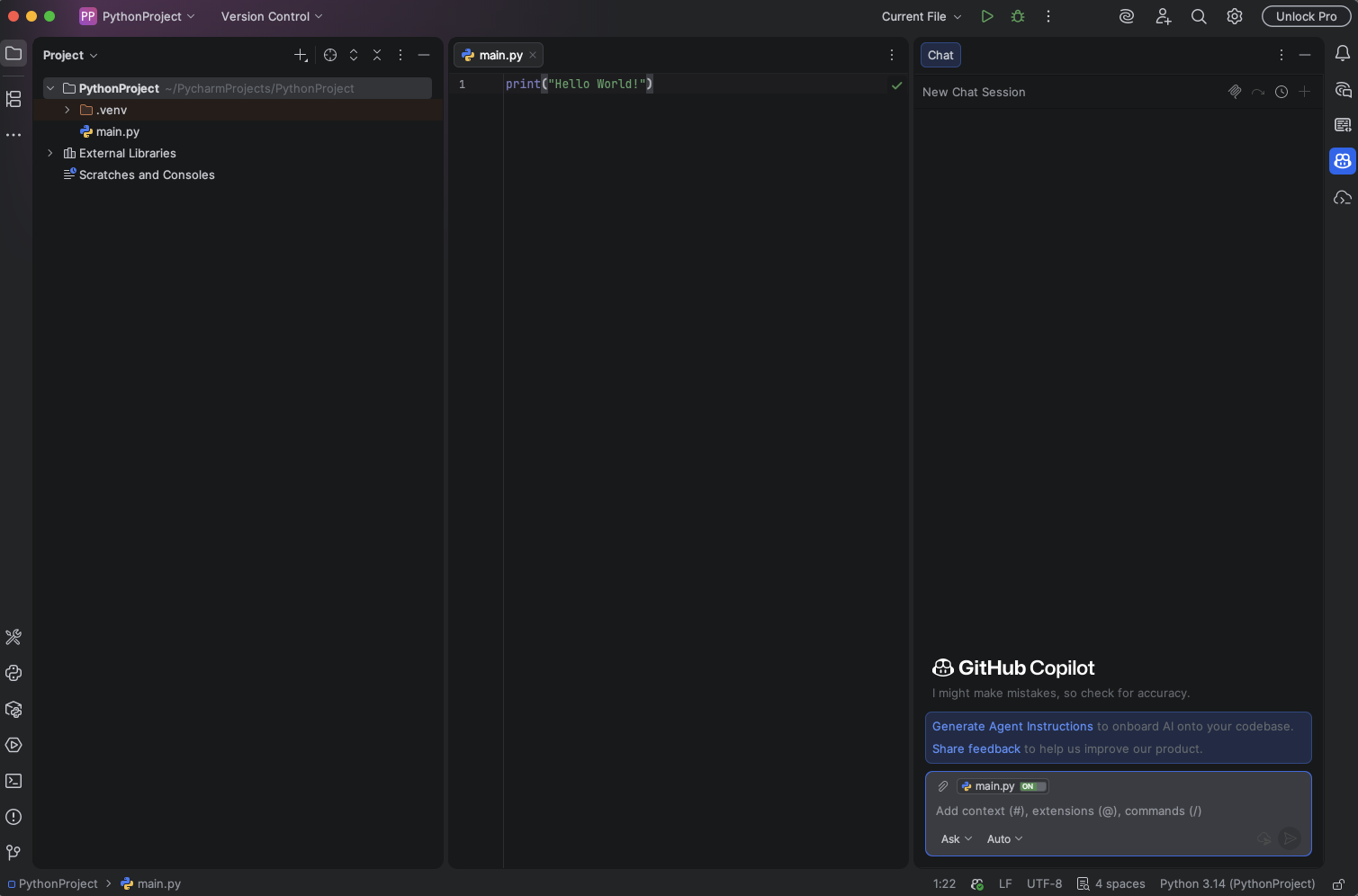Start a new chat session plus icon

[1305, 92]
